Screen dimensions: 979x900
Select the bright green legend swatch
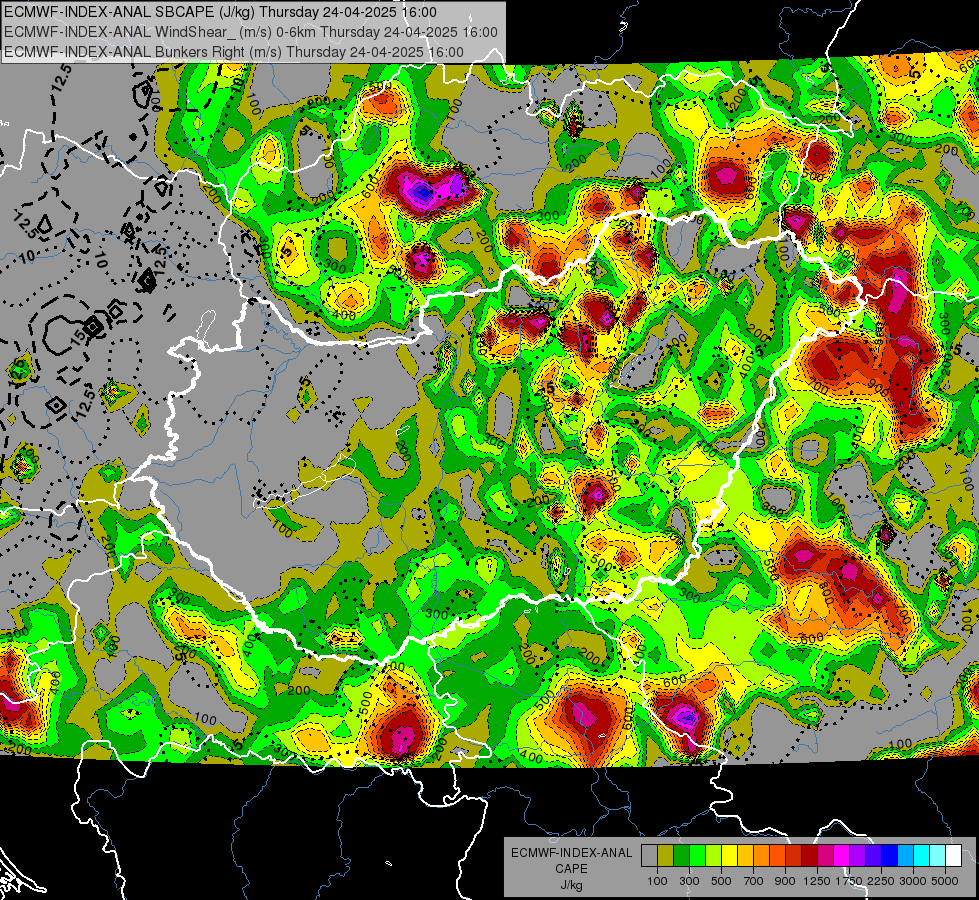(697, 856)
